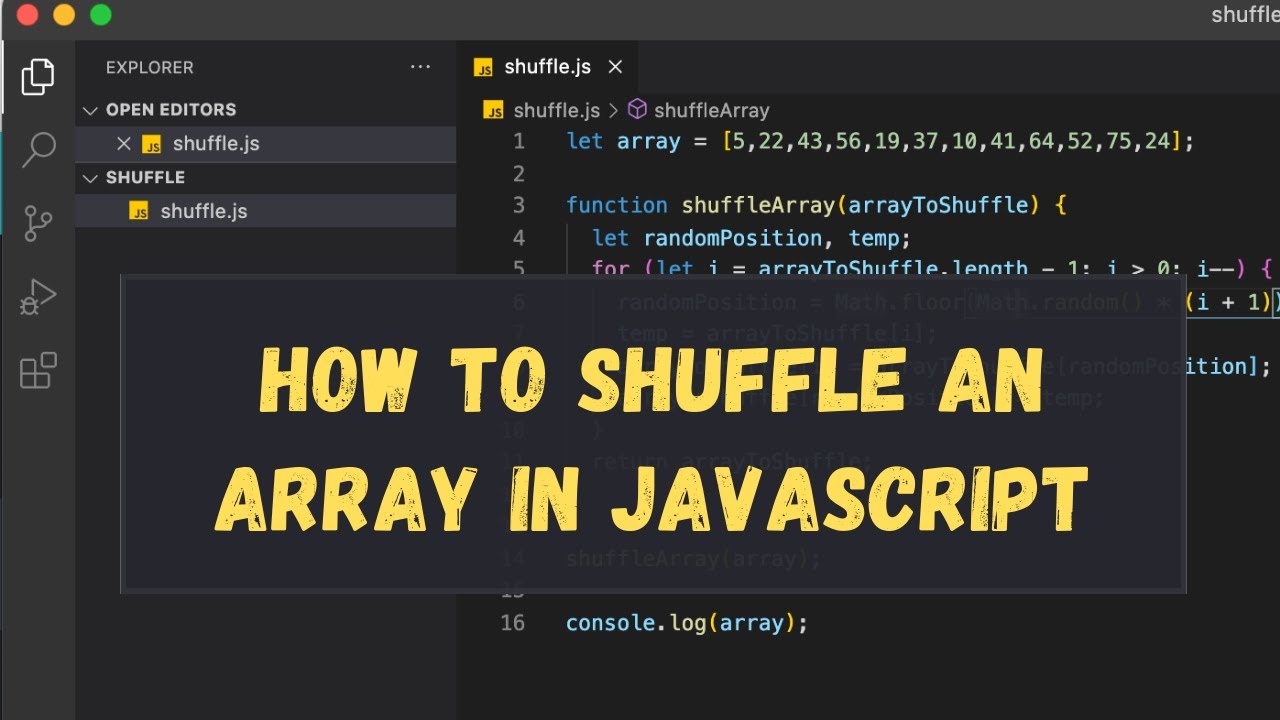Click the JS icon in the breadcrumb bar
The width and height of the screenshot is (1280, 720).
pos(493,110)
